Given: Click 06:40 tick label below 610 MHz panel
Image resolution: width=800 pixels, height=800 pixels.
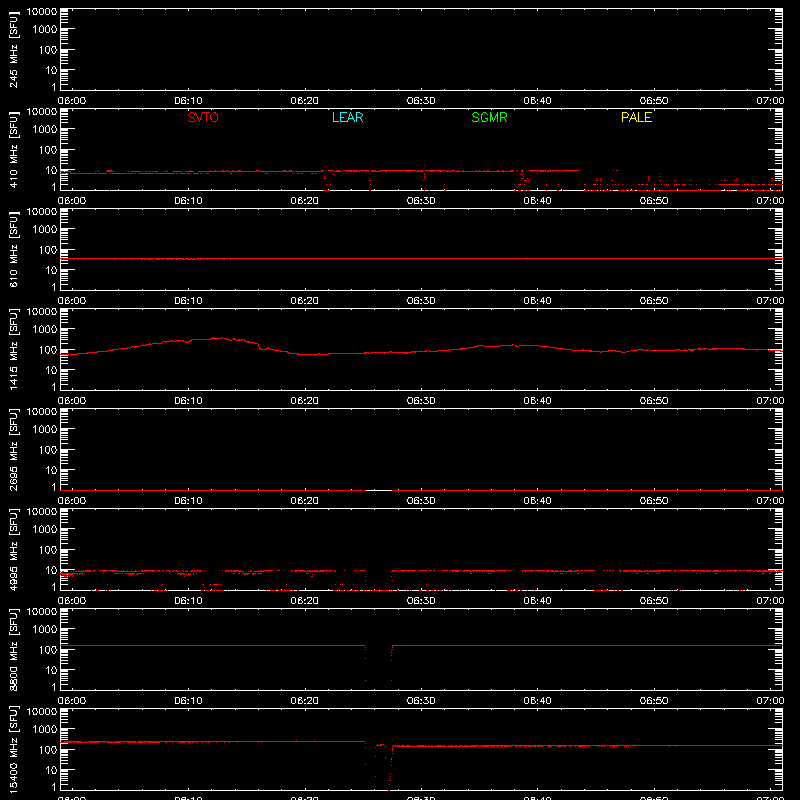Looking at the screenshot, I should 537,301.
